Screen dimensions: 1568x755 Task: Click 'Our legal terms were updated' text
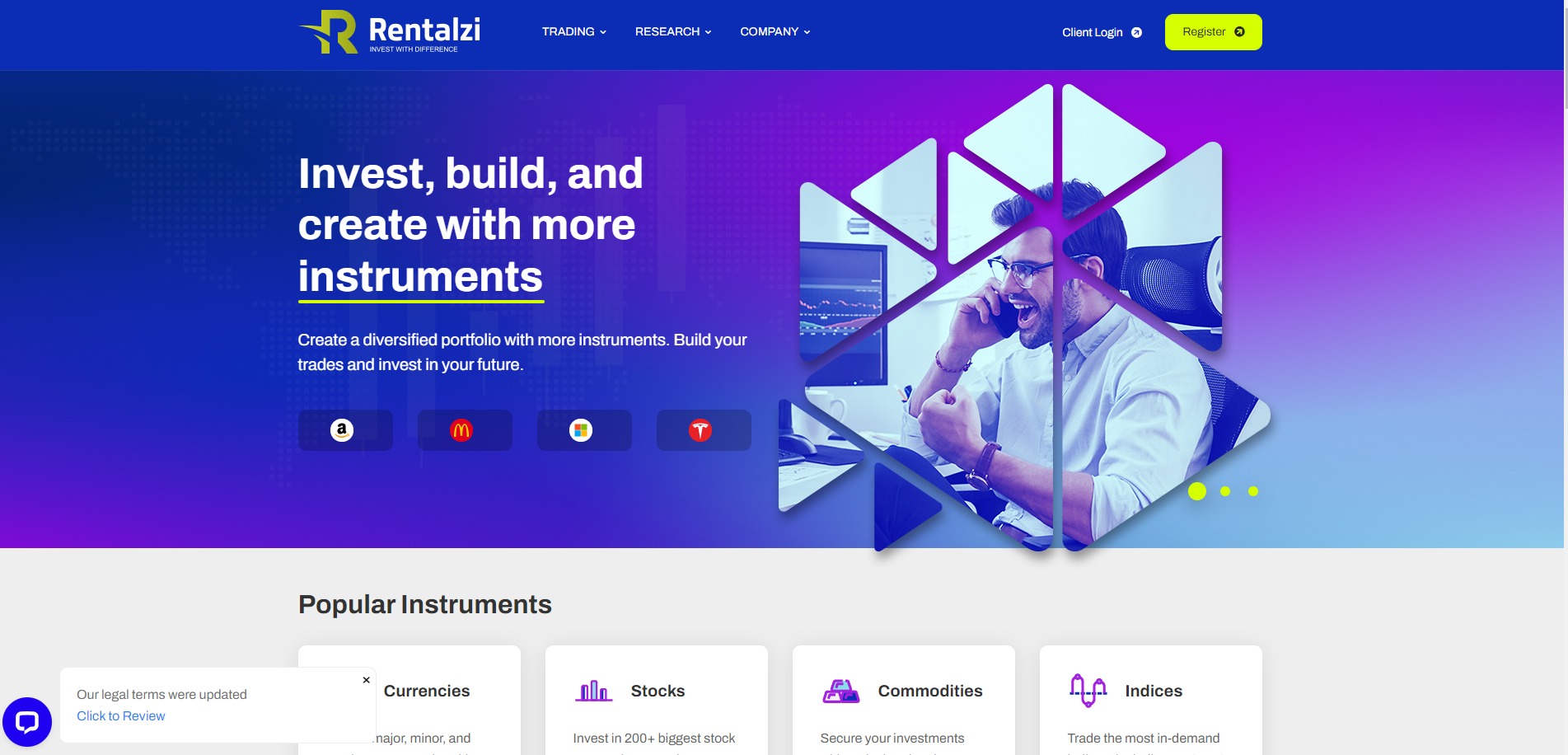[x=161, y=694]
